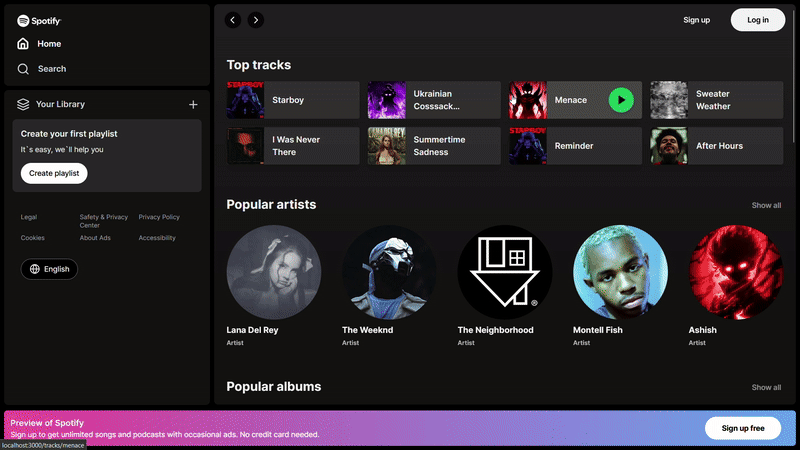Click the globe icon in language button

coord(35,269)
